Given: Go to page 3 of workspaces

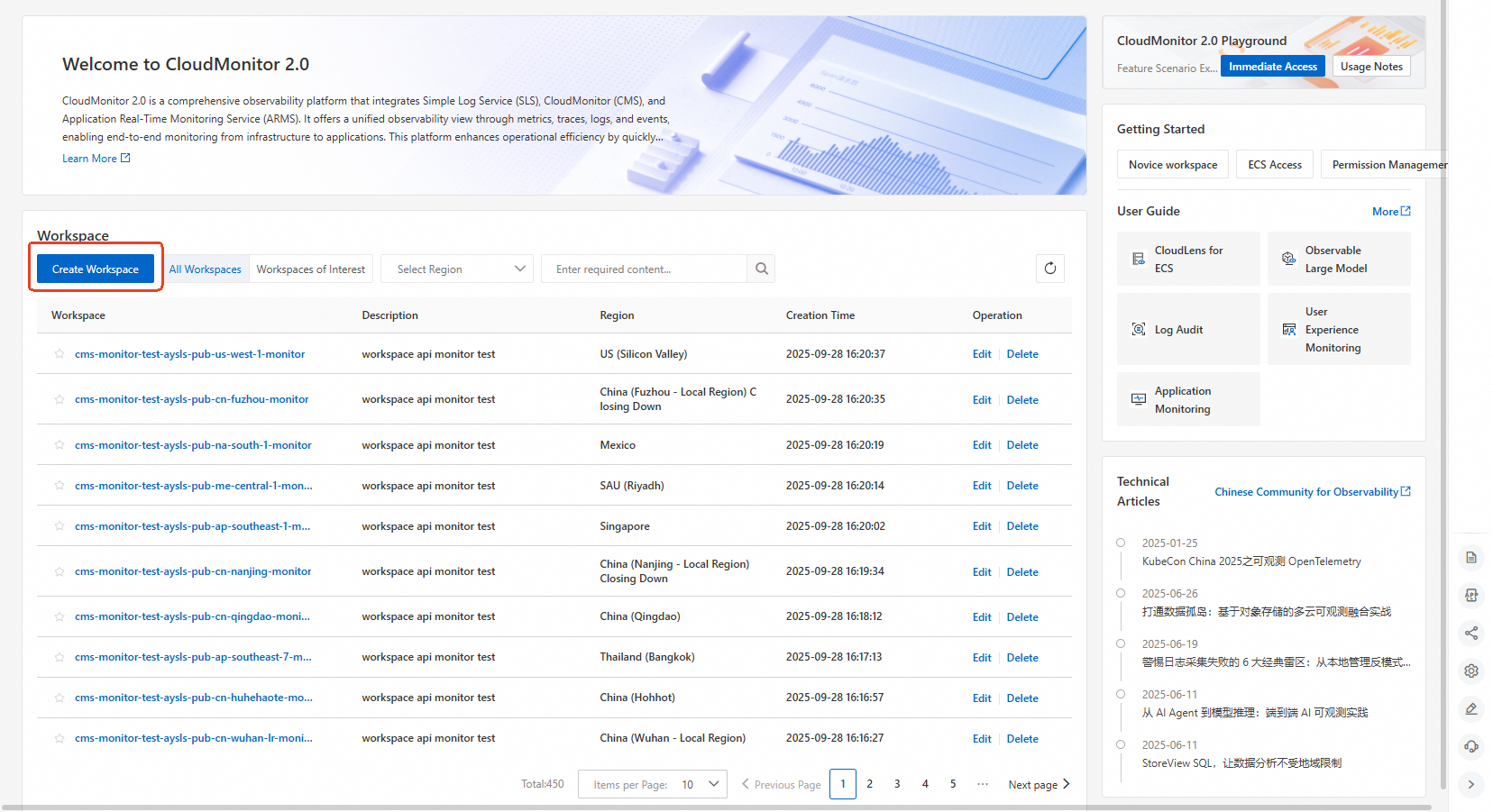Looking at the screenshot, I should pos(897,784).
